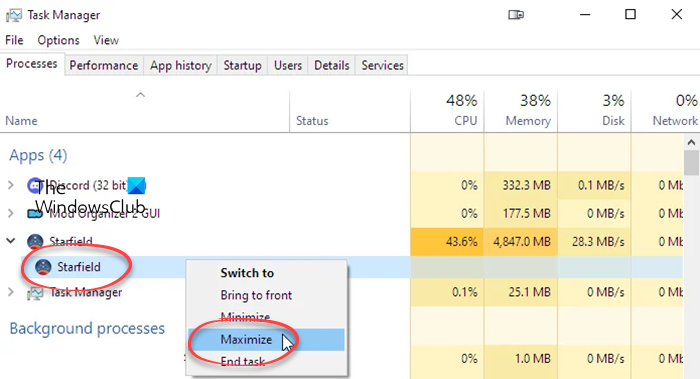This screenshot has height=379, width=700.
Task: Click the Task Manager title bar icon
Action: (13, 15)
